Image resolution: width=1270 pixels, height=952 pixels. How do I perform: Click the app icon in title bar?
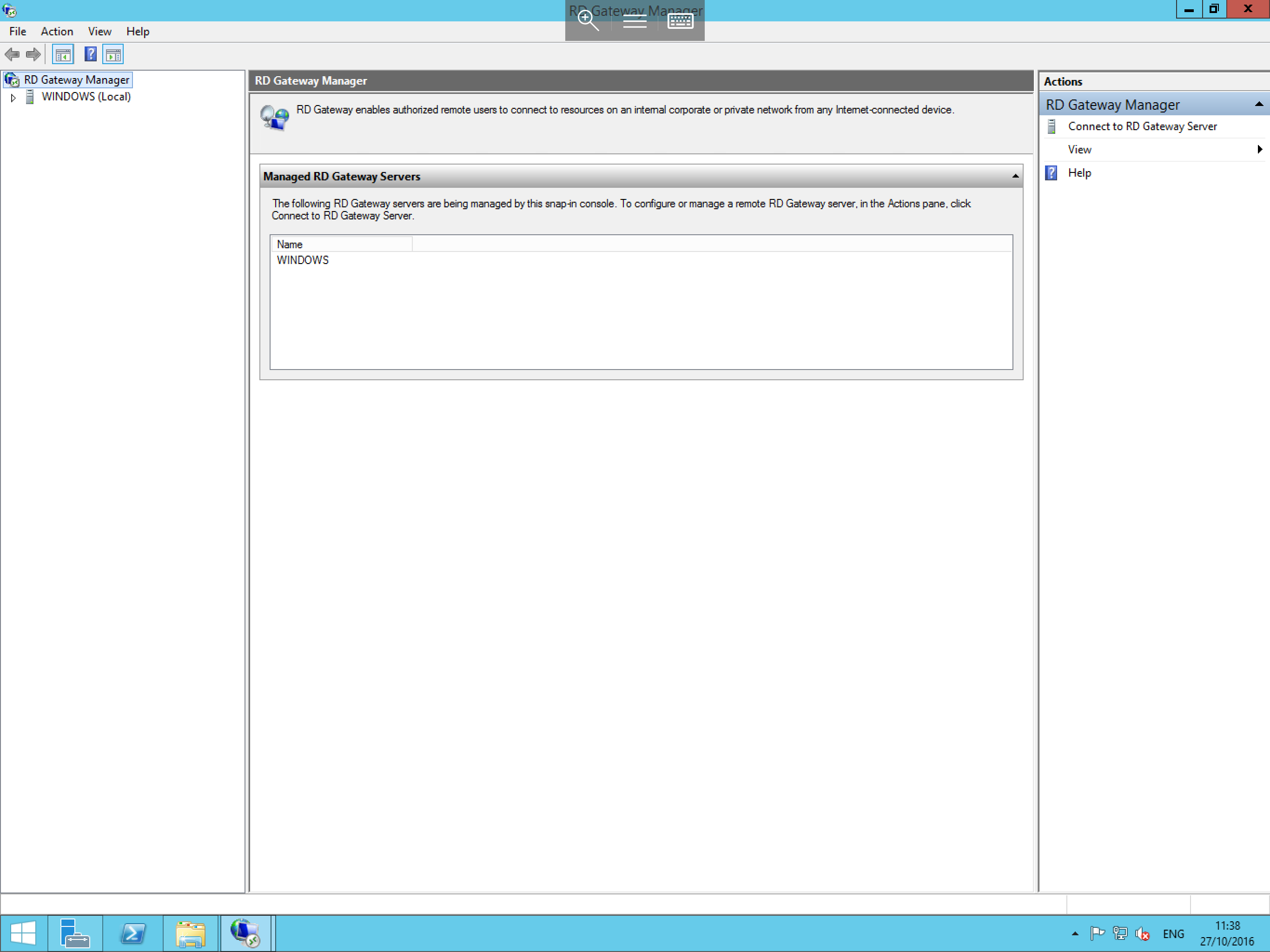point(9,10)
